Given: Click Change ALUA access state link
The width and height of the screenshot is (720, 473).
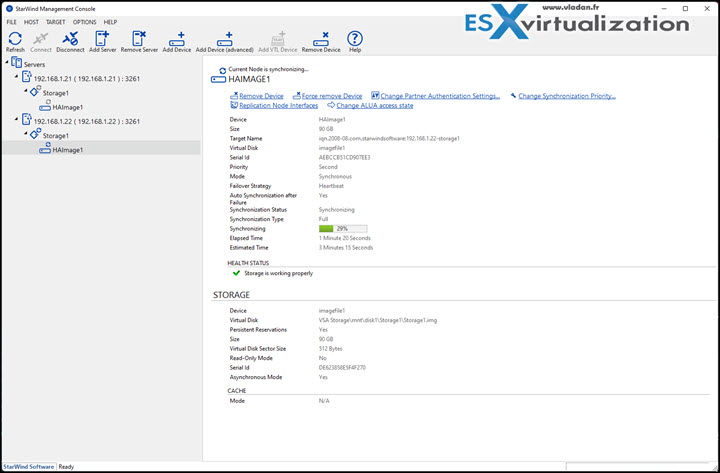Looking at the screenshot, I should [x=375, y=106].
